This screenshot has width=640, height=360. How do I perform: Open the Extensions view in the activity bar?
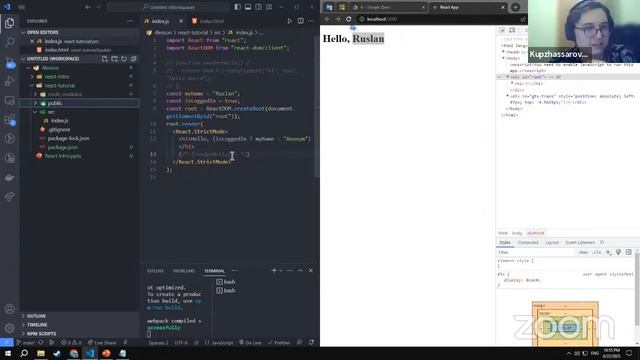coord(9,120)
